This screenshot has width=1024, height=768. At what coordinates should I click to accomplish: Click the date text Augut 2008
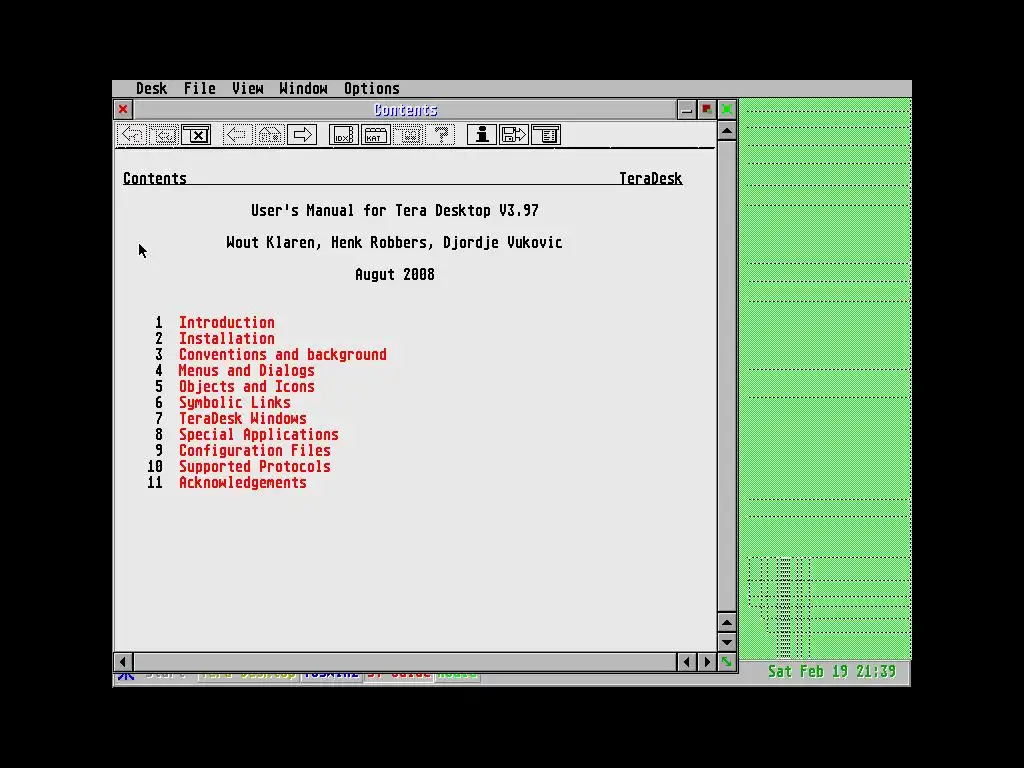pos(394,274)
